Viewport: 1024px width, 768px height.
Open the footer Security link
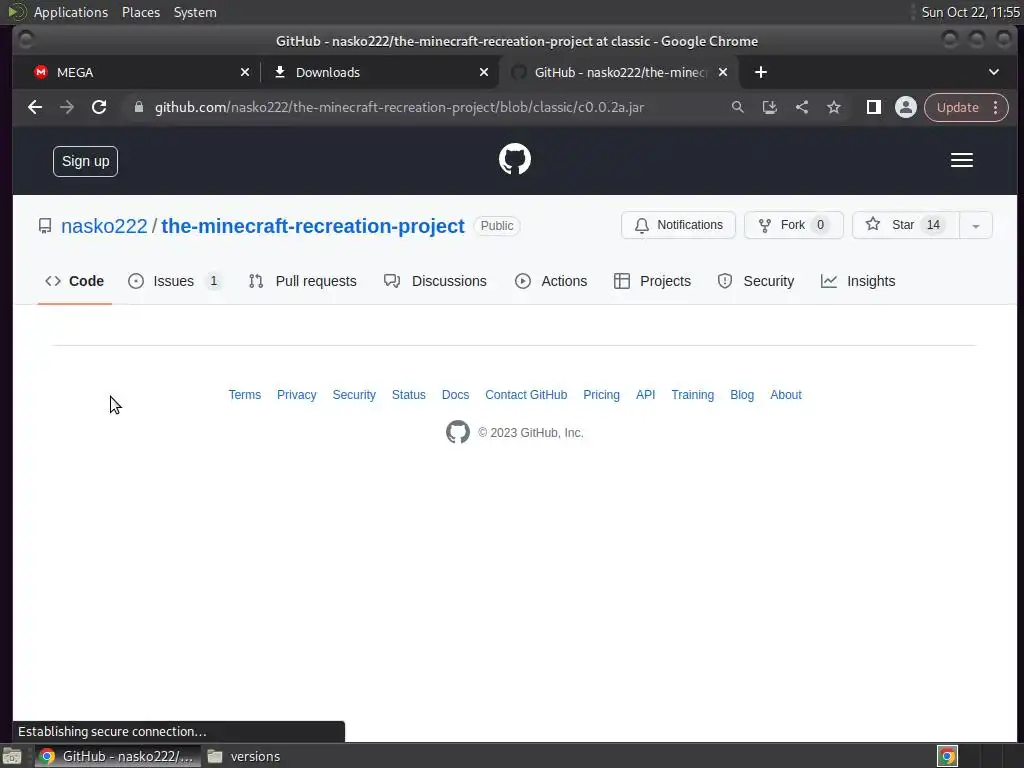354,395
